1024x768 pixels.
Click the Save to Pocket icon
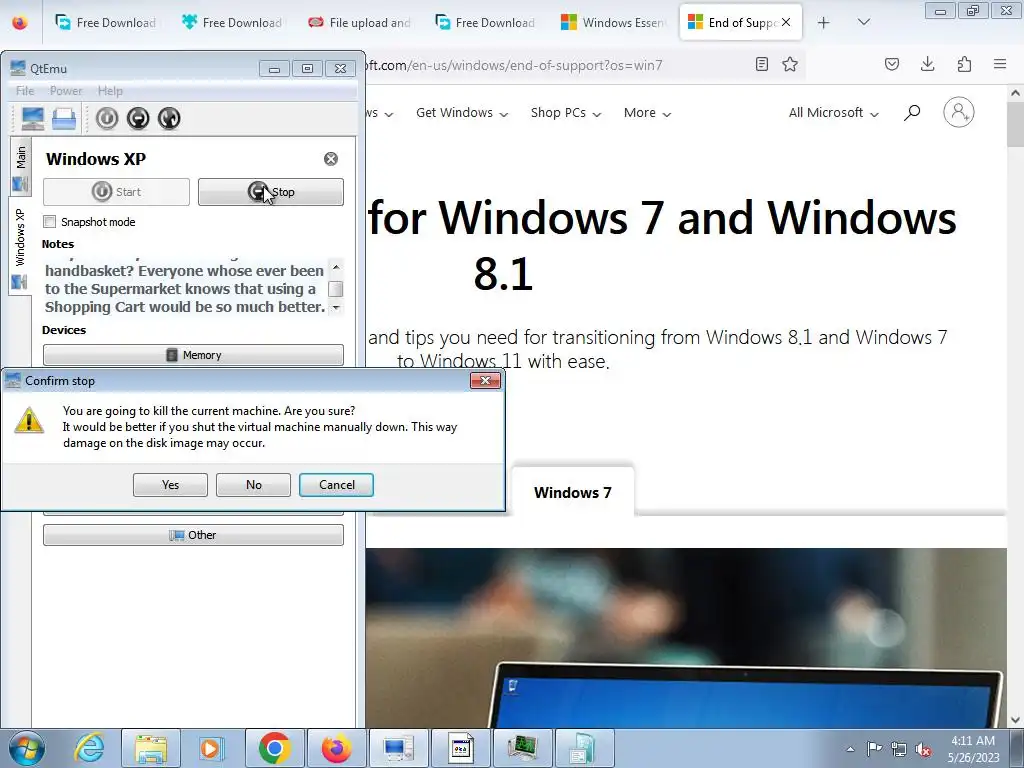click(892, 64)
